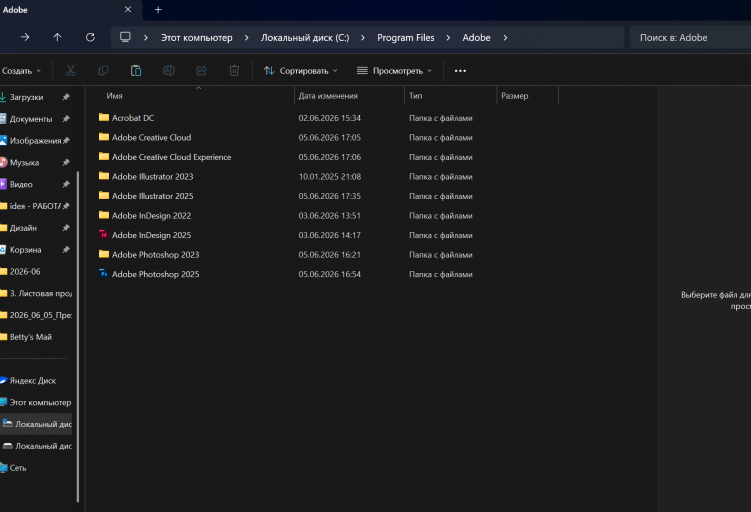Select Adobe Illustrator 2023 folder

(x=152, y=177)
